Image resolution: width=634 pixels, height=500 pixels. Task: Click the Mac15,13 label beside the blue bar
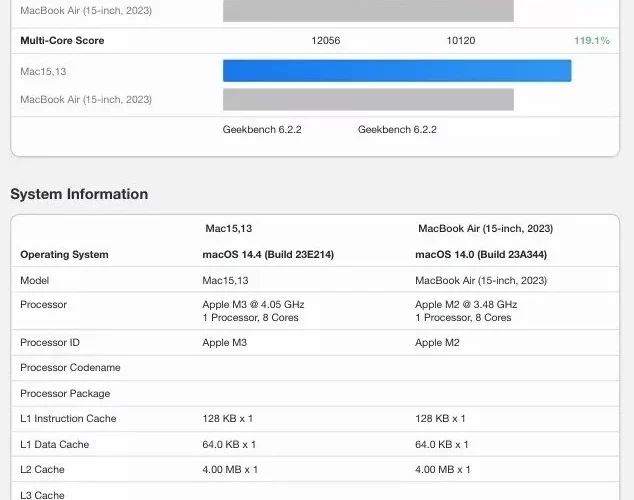pyautogui.click(x=43, y=72)
